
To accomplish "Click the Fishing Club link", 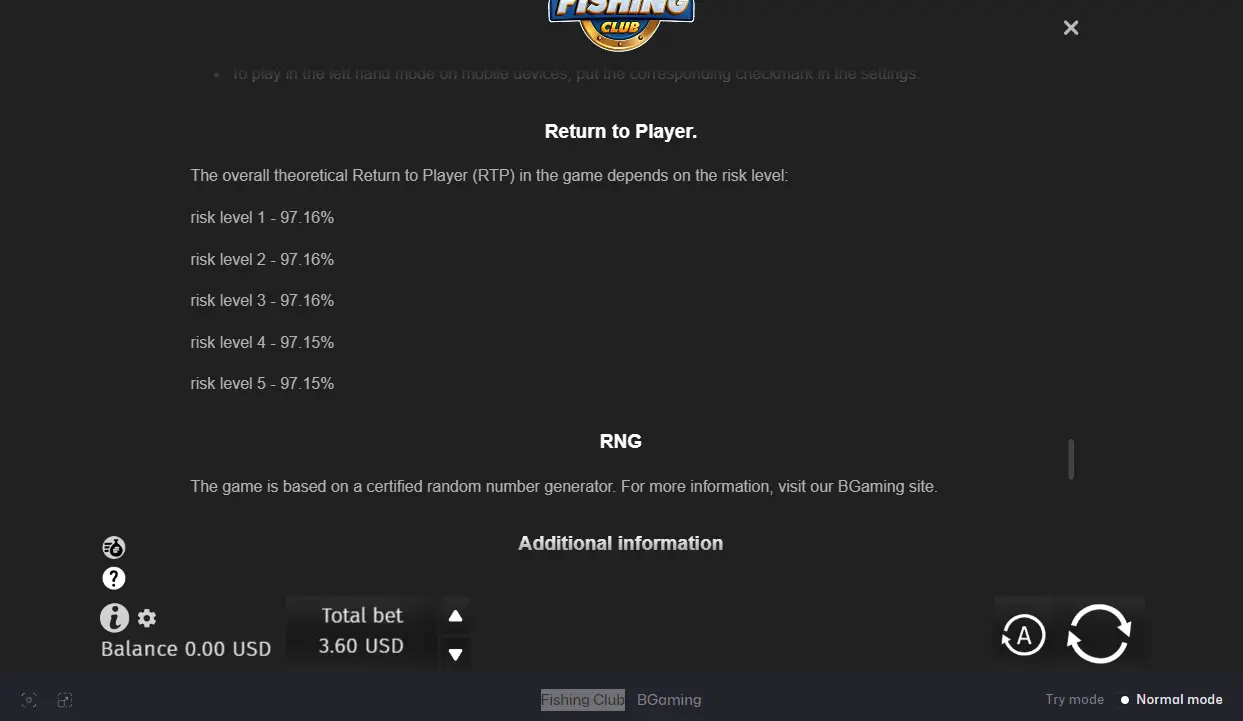I will 583,700.
